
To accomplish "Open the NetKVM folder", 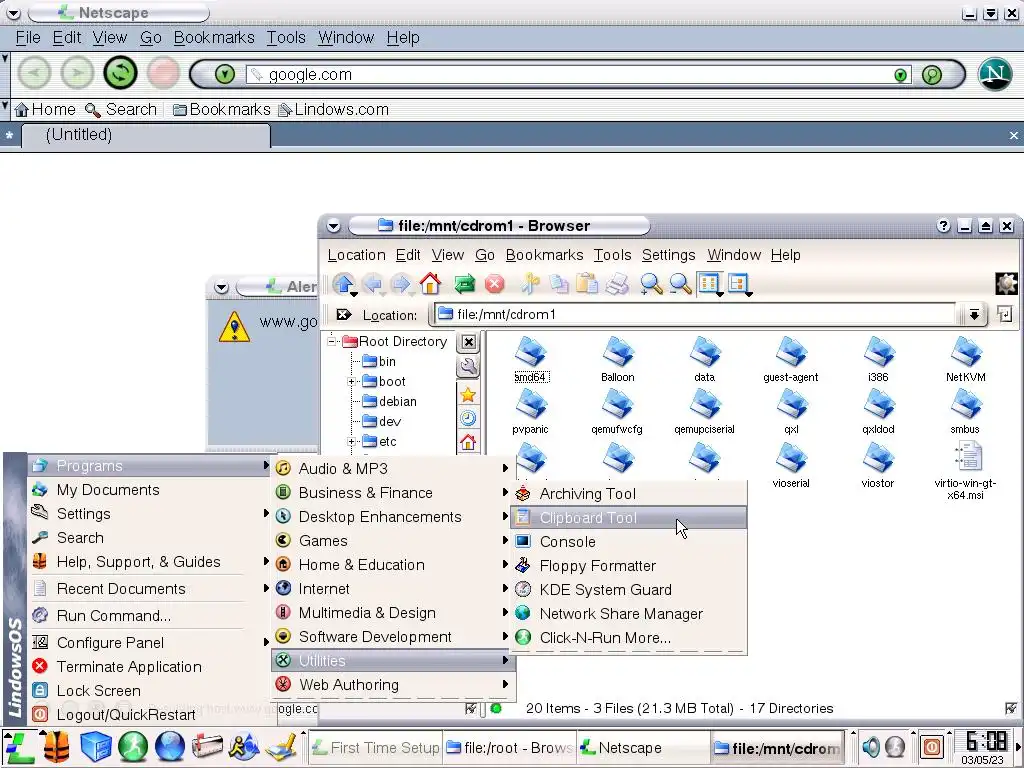I will click(966, 360).
